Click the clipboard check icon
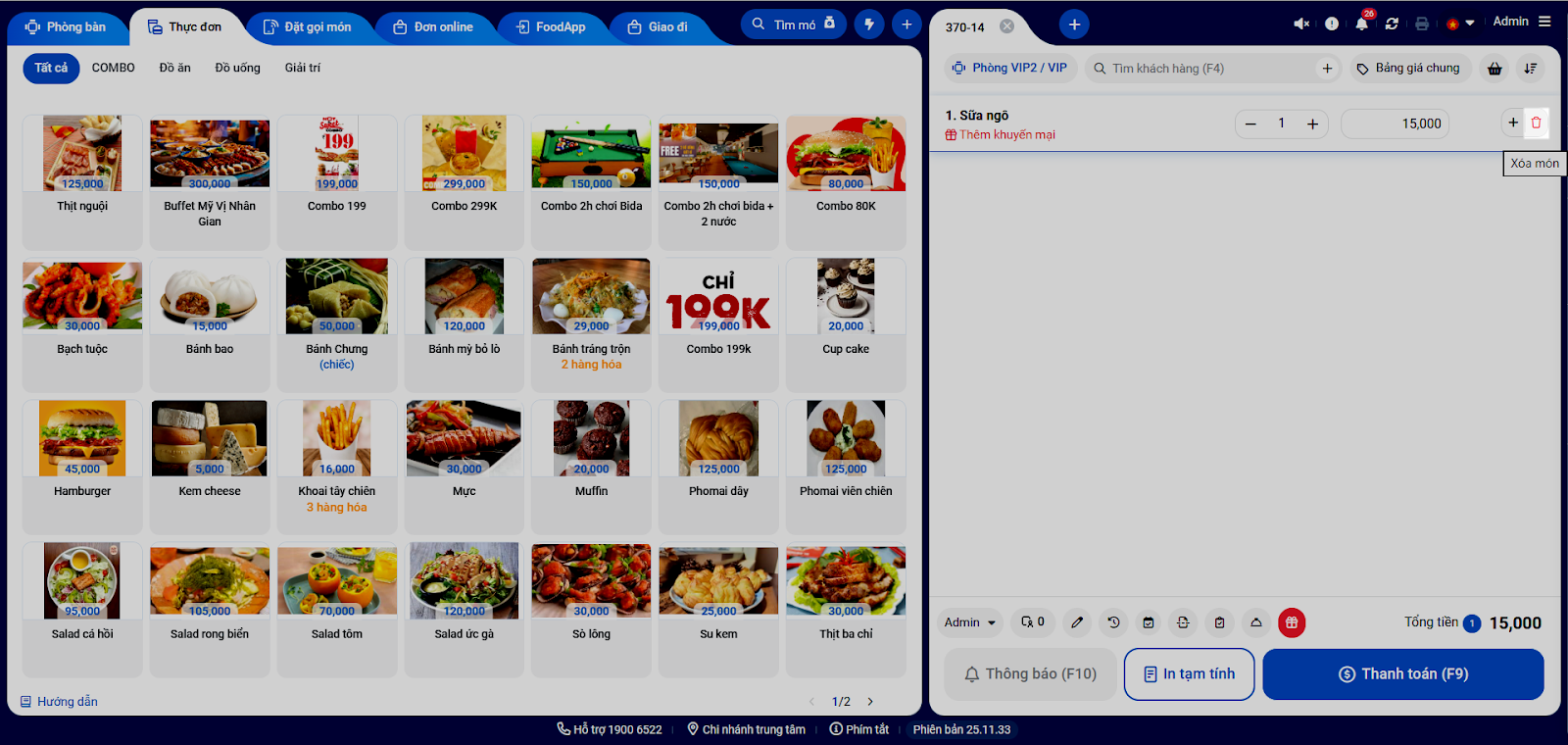 pos(1219,622)
